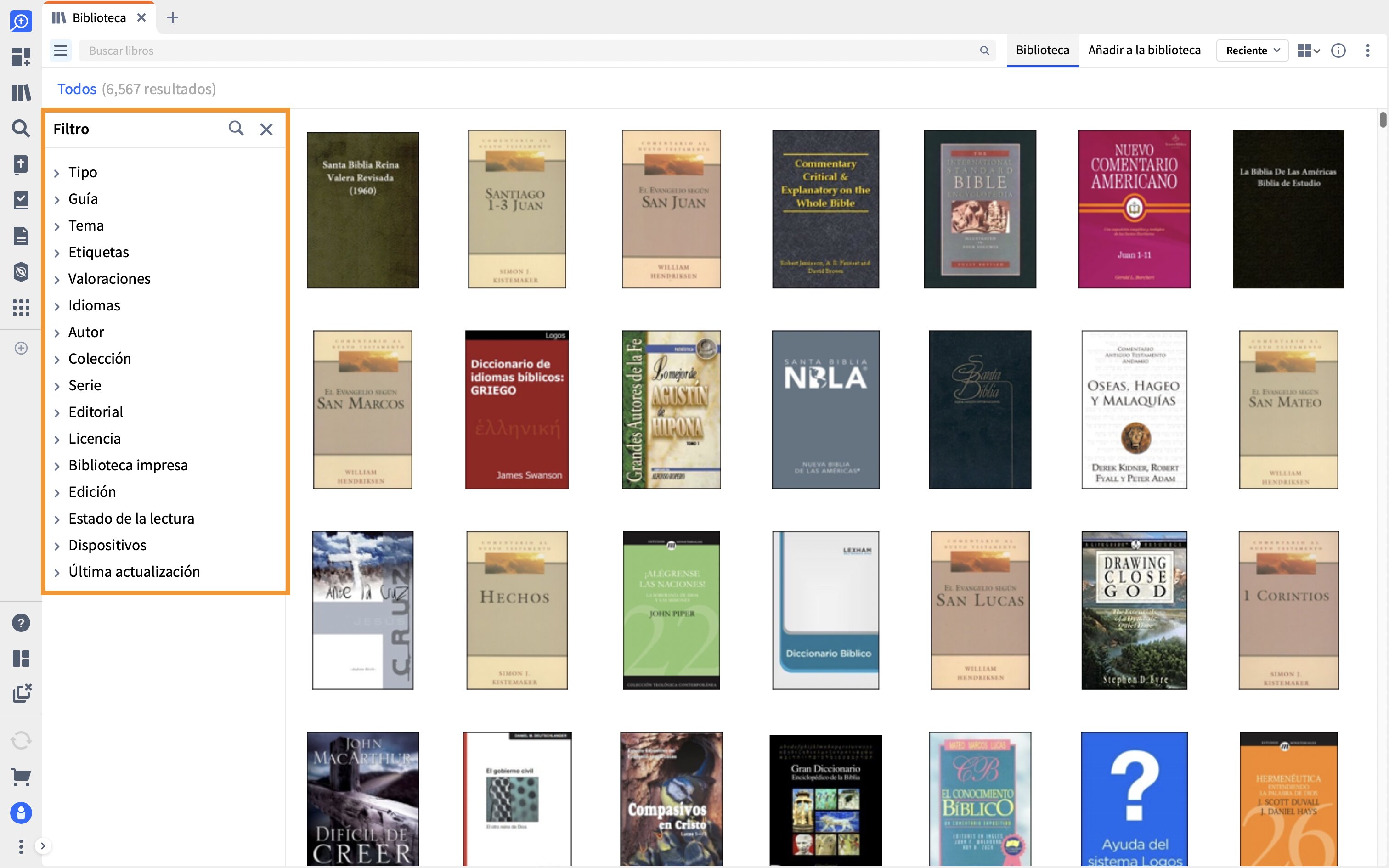Image resolution: width=1389 pixels, height=868 pixels.
Task: Open the Hechos commentary cover
Action: tap(517, 610)
